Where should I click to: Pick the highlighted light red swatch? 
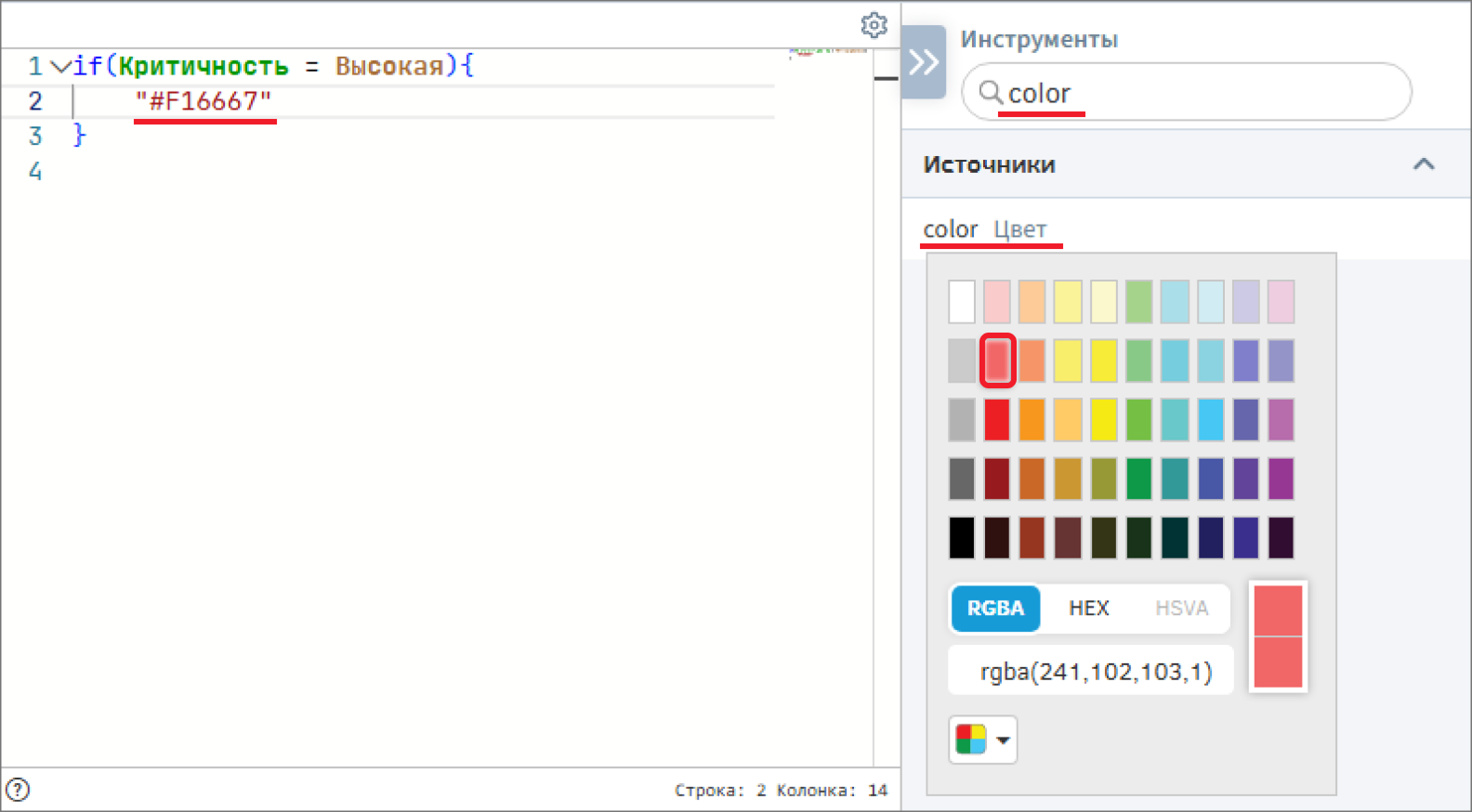[997, 360]
